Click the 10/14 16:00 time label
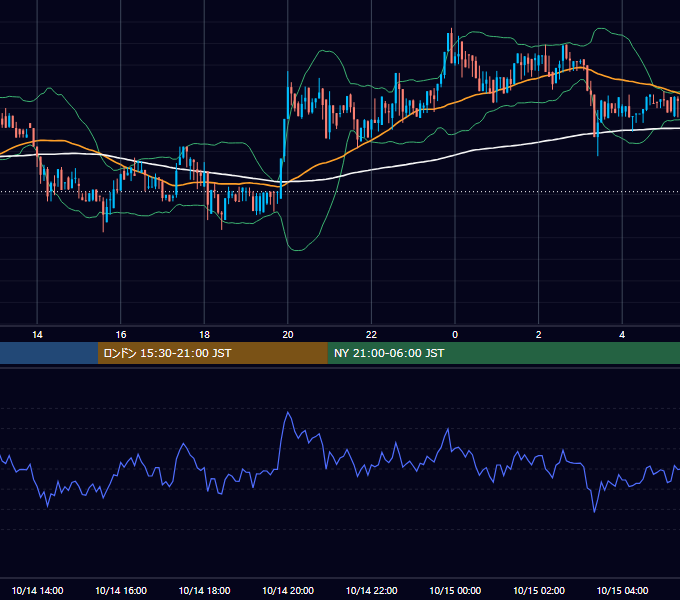 tap(121, 590)
